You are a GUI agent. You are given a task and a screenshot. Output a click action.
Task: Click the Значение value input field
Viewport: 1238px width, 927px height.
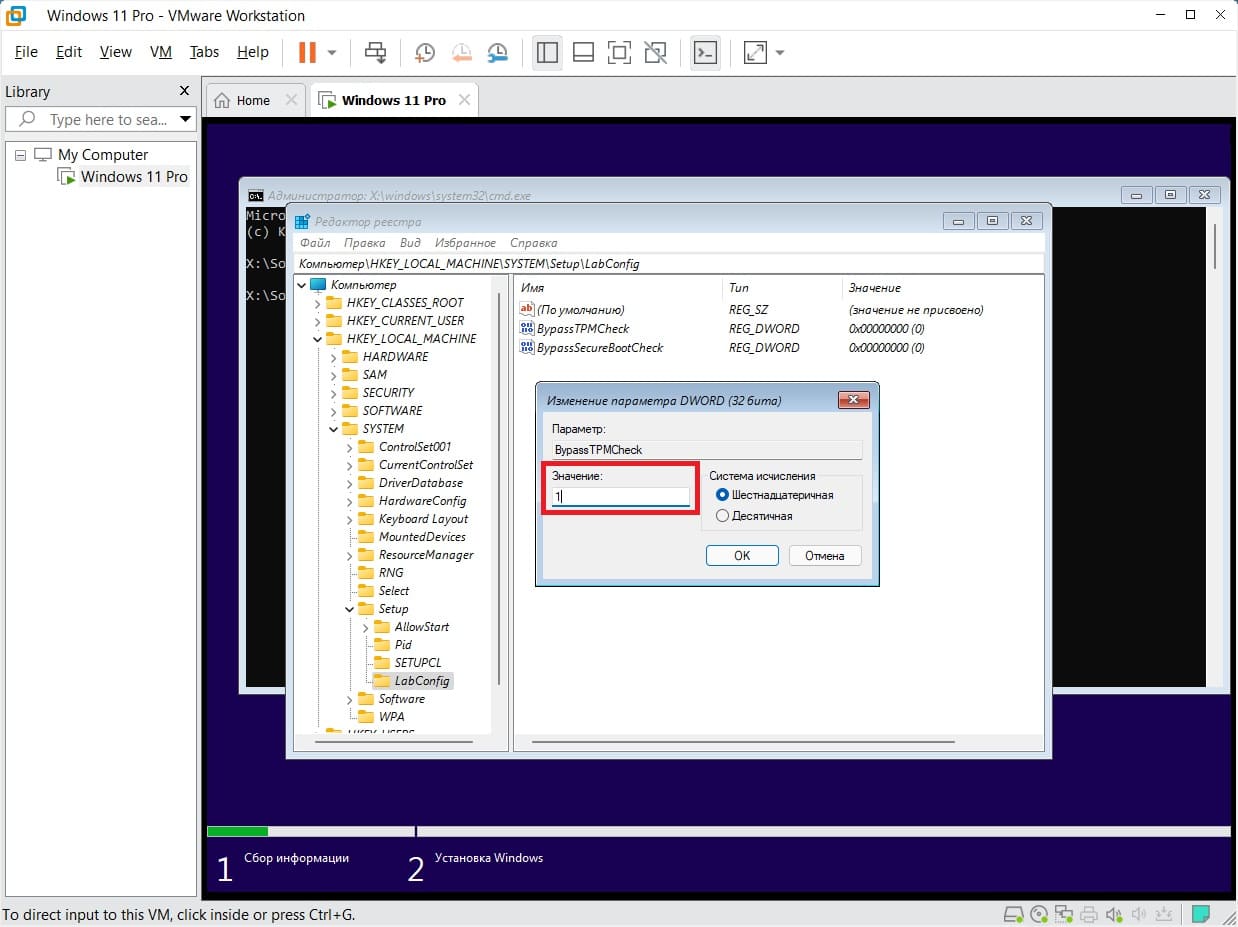tap(620, 496)
